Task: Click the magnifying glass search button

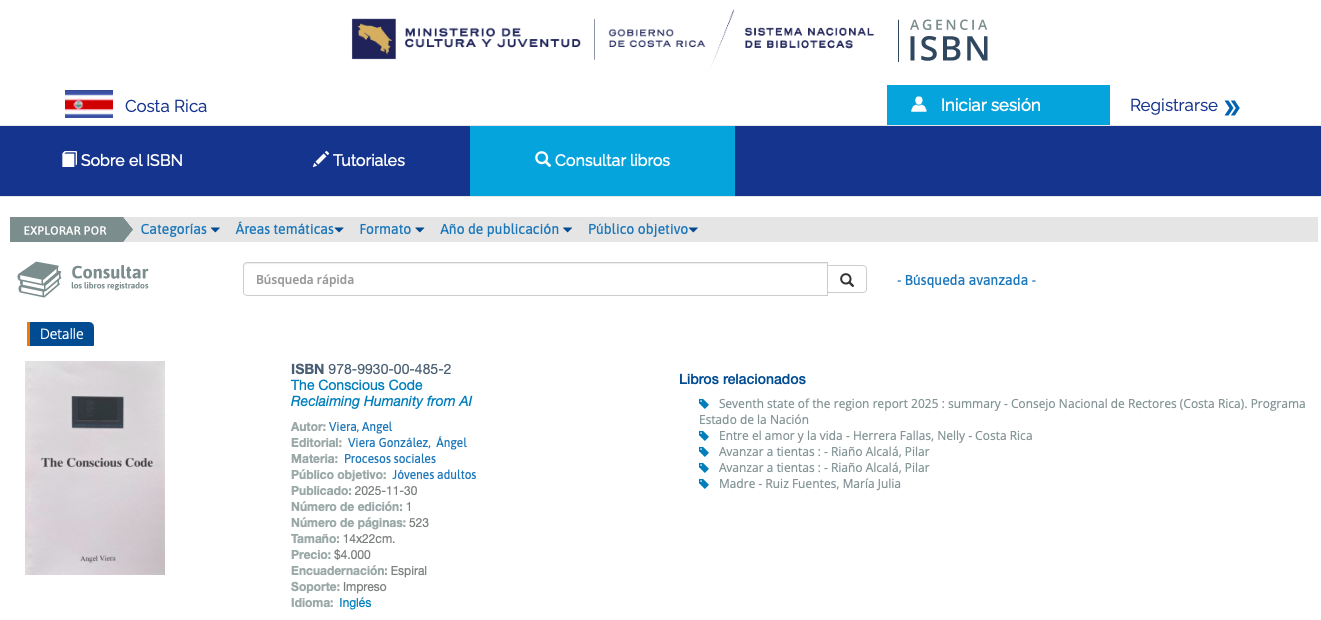Action: (847, 280)
